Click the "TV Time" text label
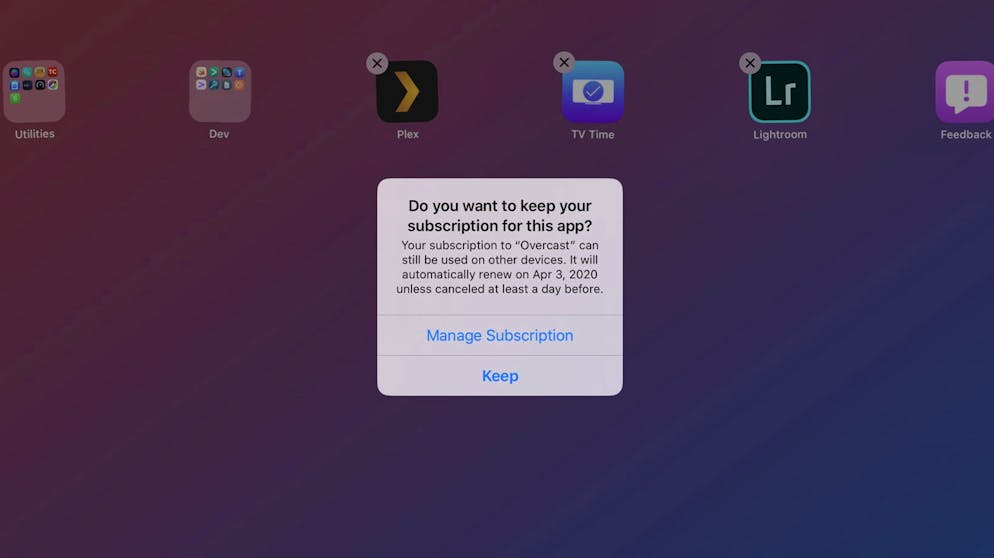Image resolution: width=994 pixels, height=558 pixels. (x=593, y=134)
